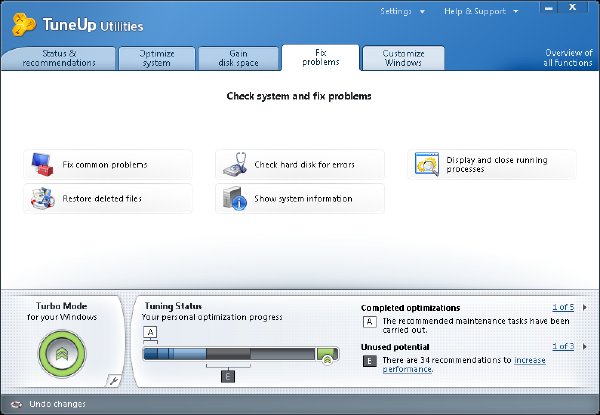Click Undo changes text in bottom bar
600x415 pixels.
point(57,404)
